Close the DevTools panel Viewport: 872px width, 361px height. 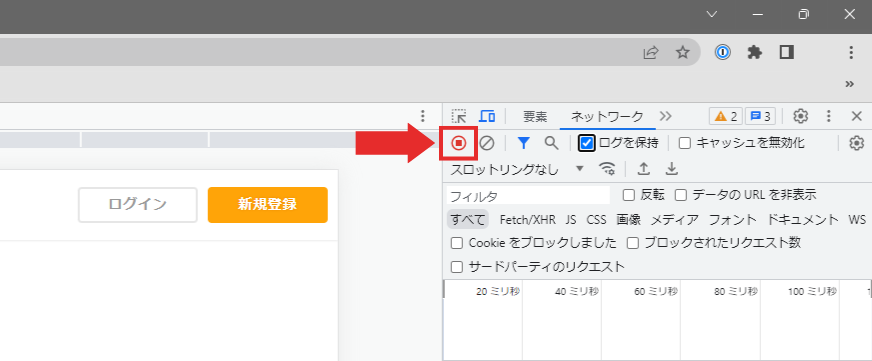857,116
